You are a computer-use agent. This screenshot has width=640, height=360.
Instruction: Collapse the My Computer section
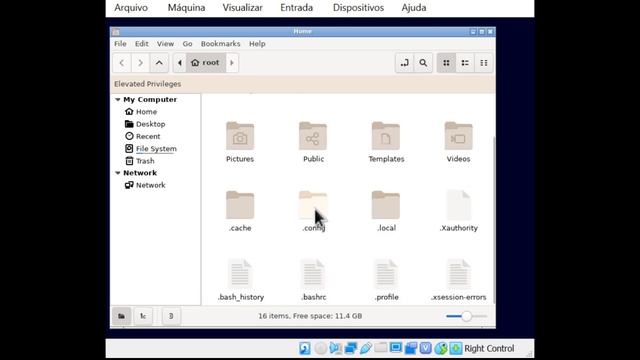(x=118, y=100)
